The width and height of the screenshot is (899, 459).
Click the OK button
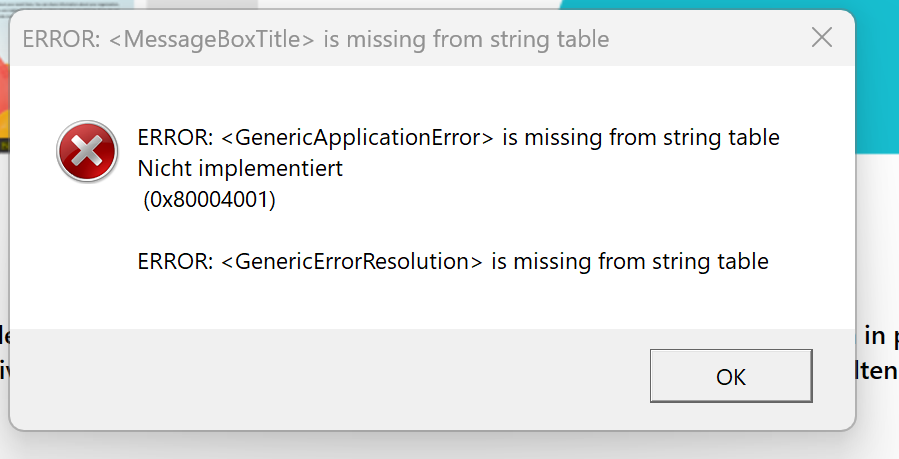coord(730,376)
